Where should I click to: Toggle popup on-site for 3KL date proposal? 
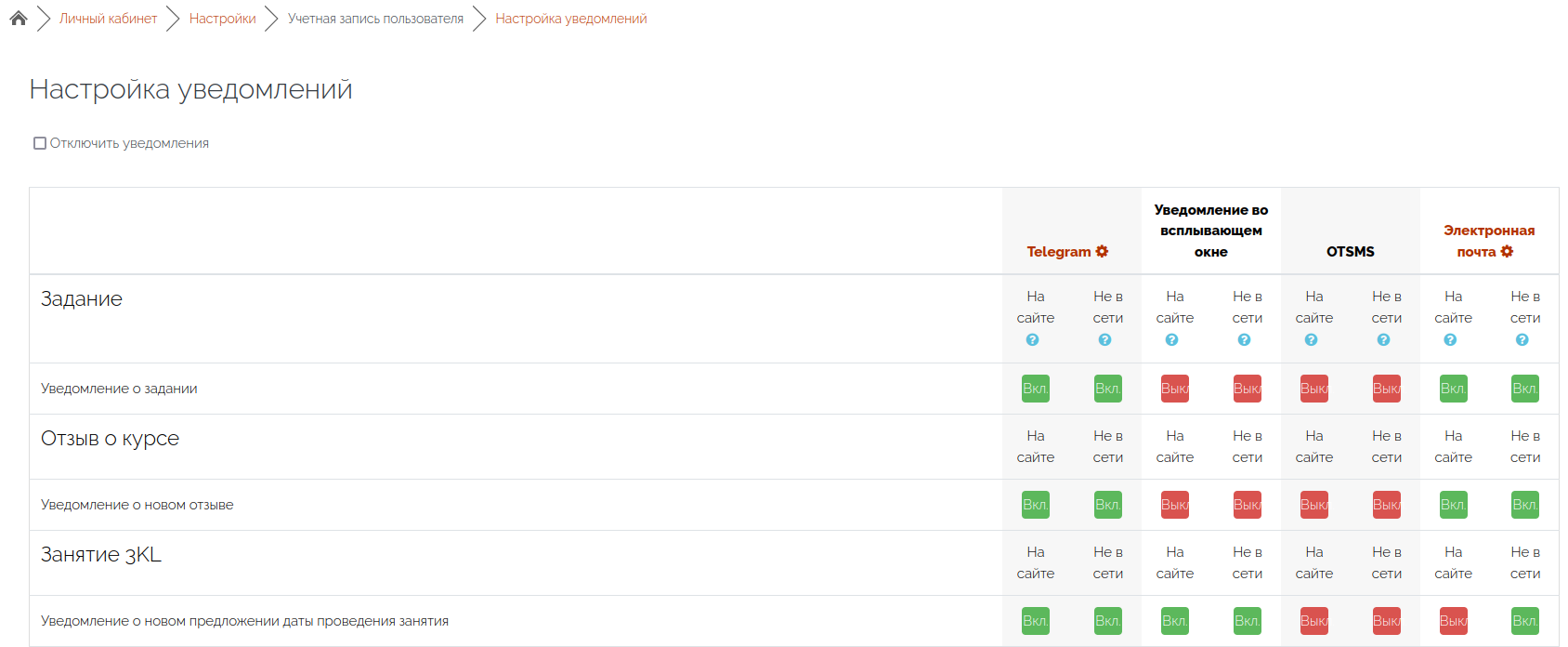[x=1174, y=621]
